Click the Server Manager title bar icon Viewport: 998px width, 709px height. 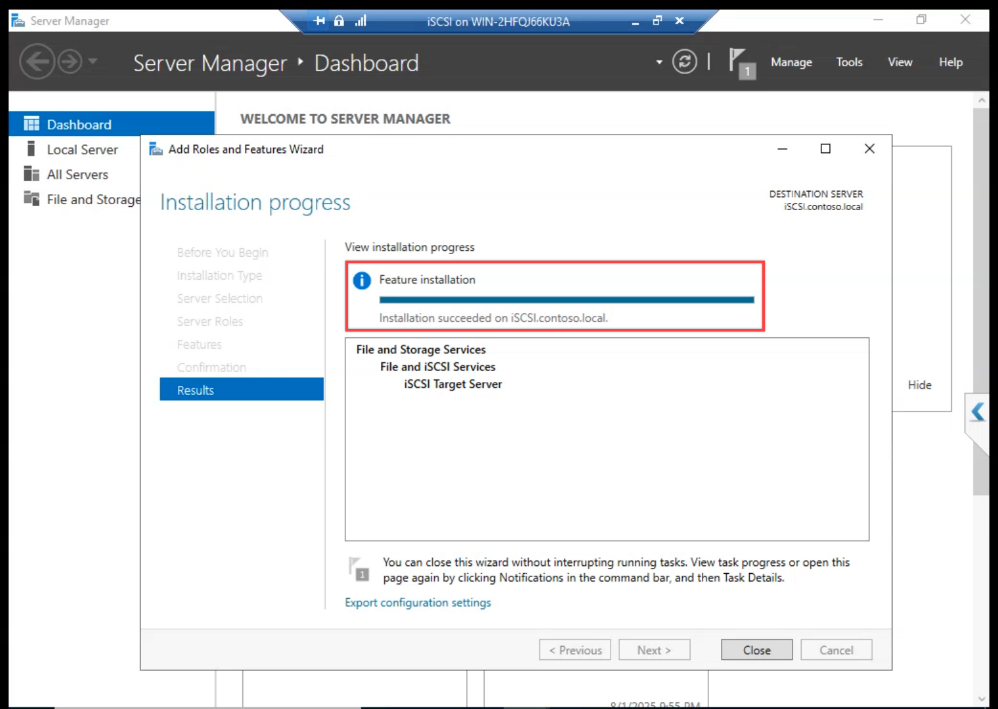point(18,20)
